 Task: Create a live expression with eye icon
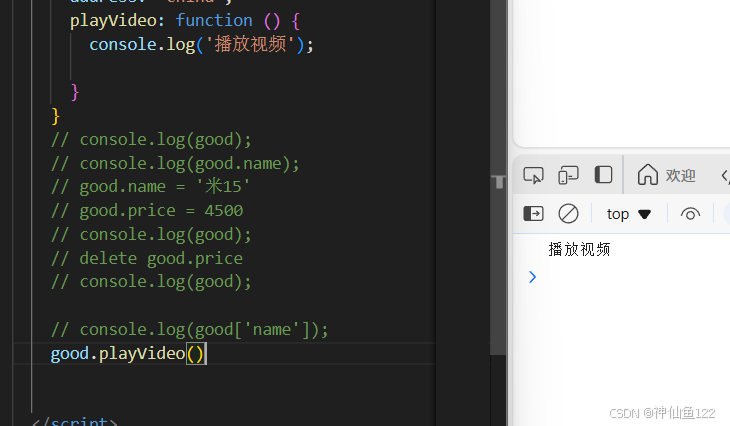click(690, 214)
